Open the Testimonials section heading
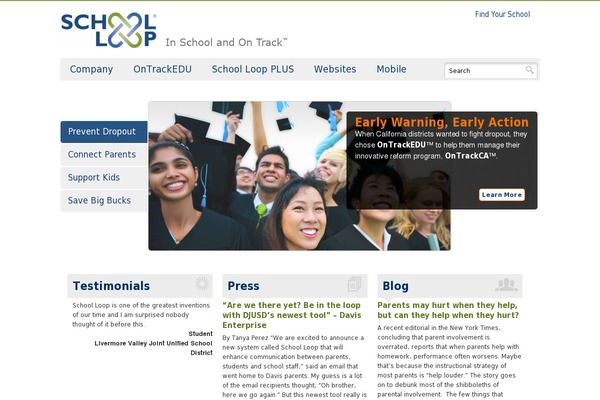Viewport: 600px width, 400px height. tap(111, 286)
